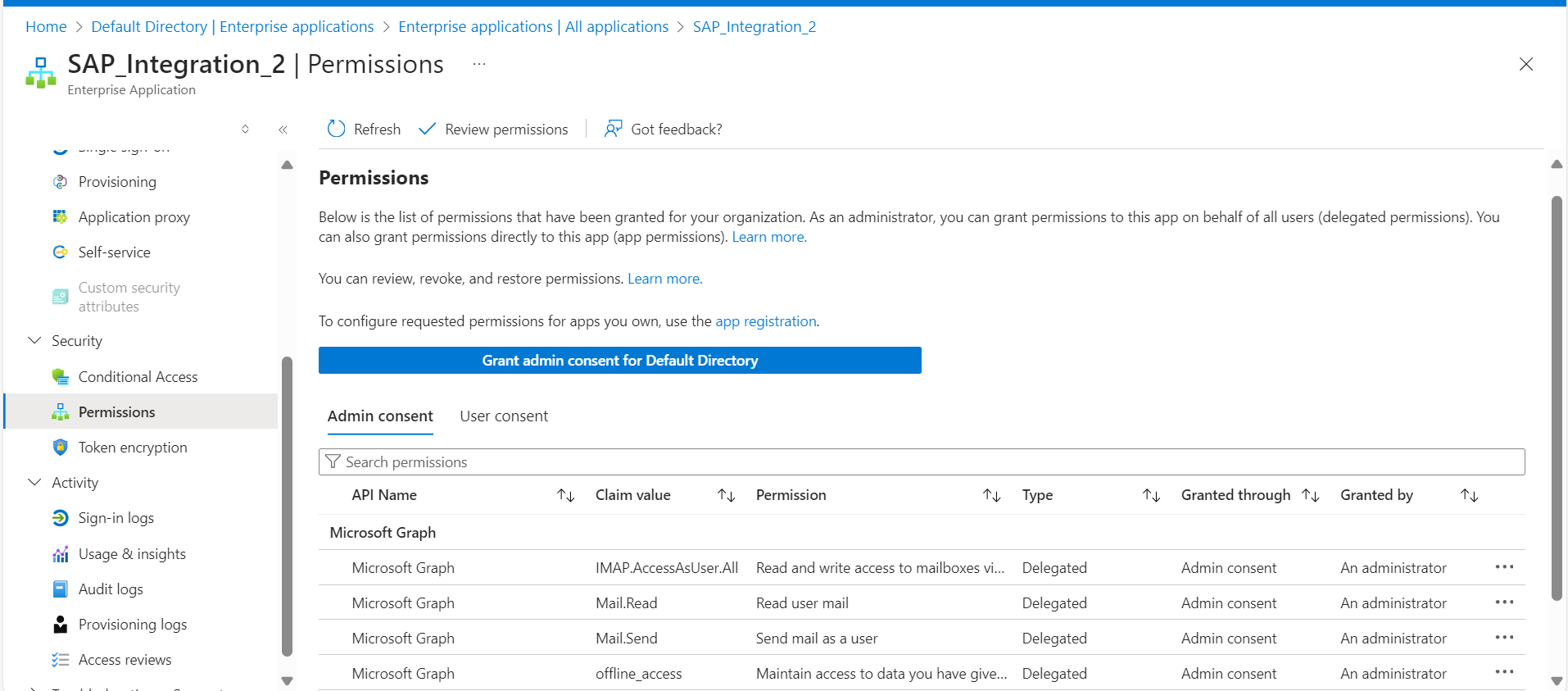Click the Provisioning icon in the sidebar
This screenshot has height=691, width=1568.
(x=60, y=182)
